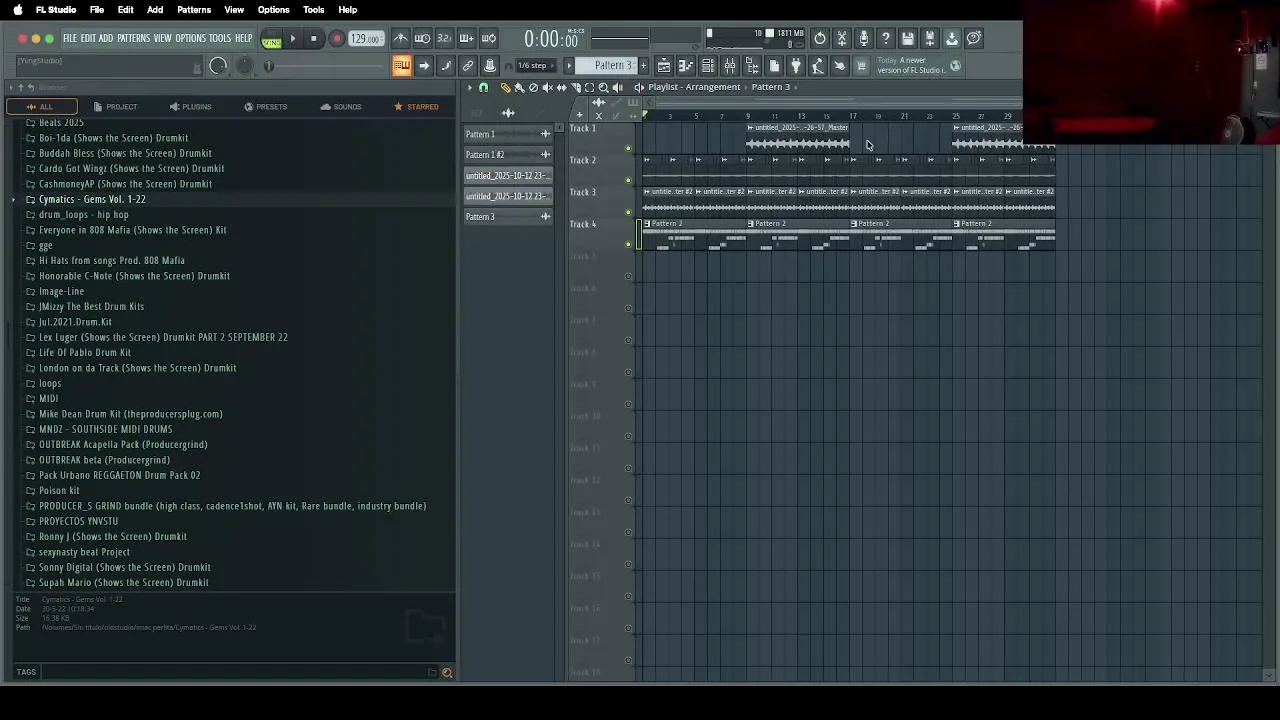This screenshot has height=720, width=1280.
Task: Click the undo history icon in top toolbar
Action: pyautogui.click(x=820, y=38)
